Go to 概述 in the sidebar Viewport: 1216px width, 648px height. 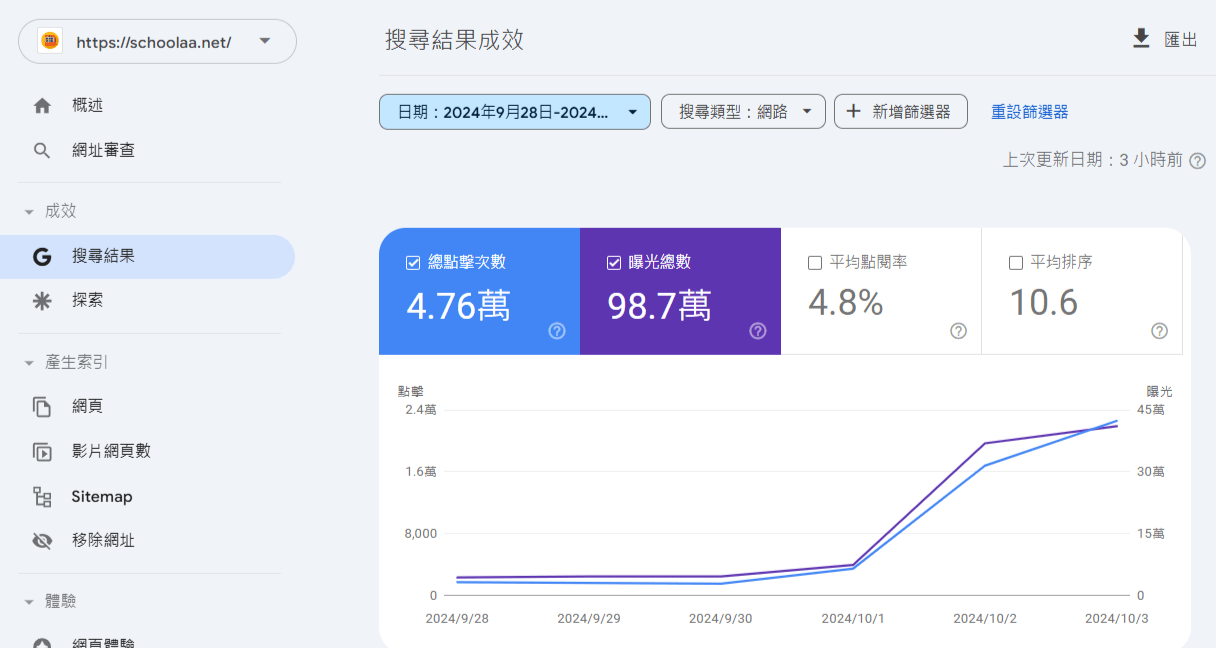[x=87, y=105]
